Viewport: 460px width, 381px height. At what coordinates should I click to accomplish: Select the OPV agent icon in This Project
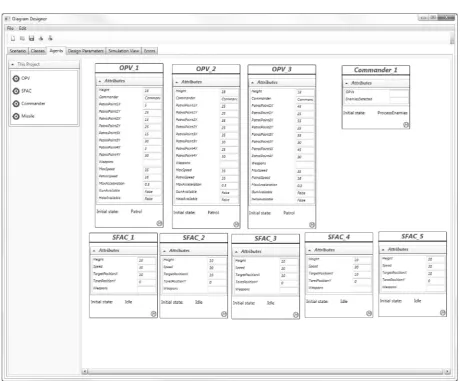(x=16, y=79)
